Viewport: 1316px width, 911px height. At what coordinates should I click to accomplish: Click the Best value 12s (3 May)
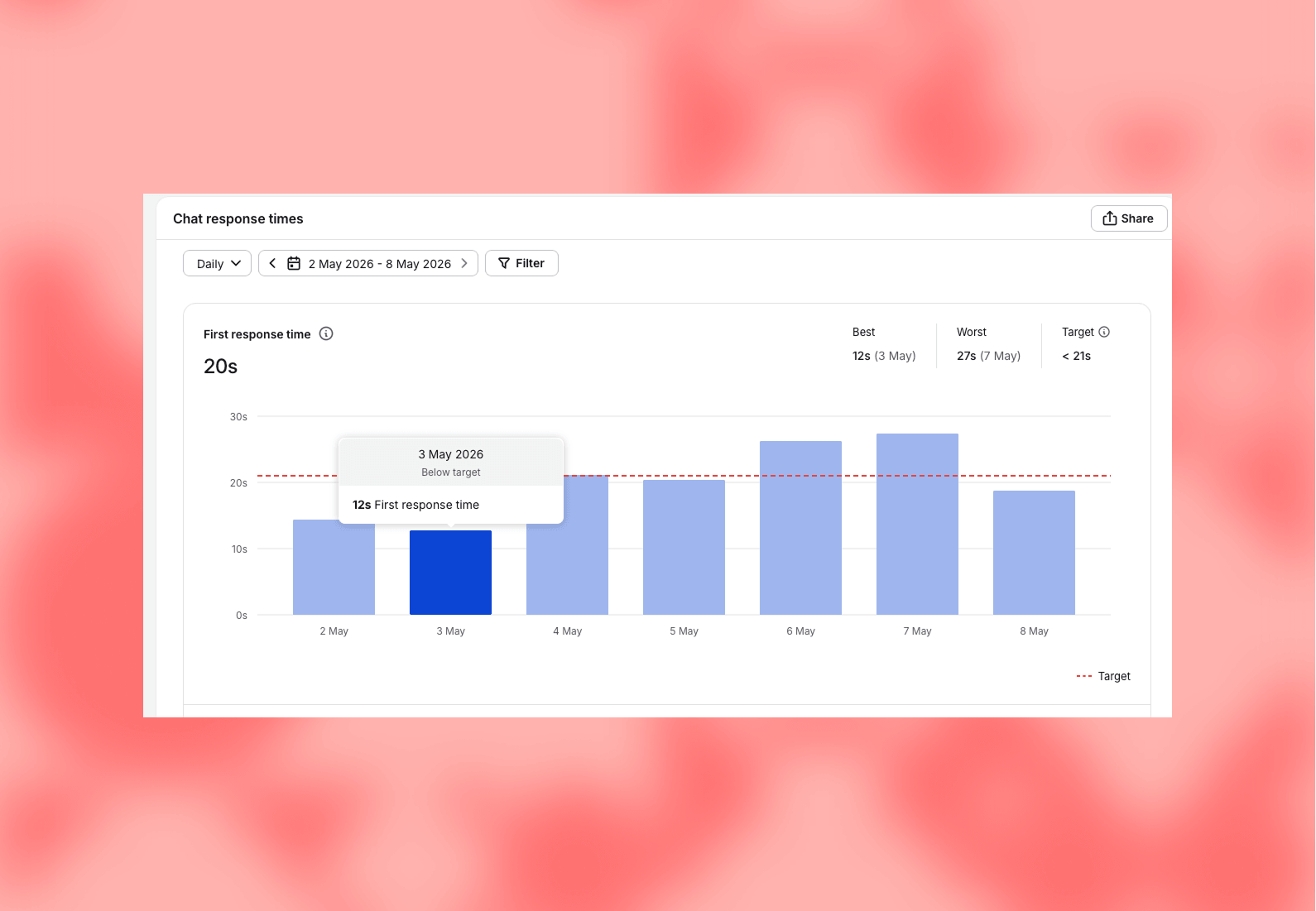[x=884, y=356]
